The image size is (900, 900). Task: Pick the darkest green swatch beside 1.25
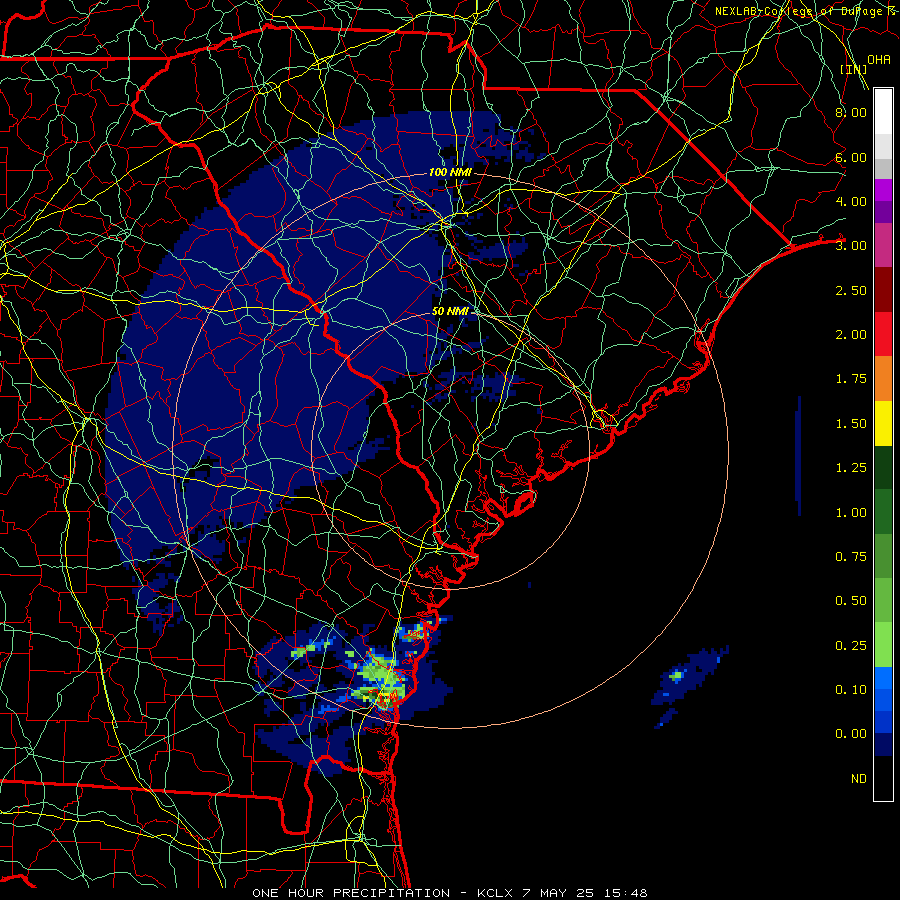point(883,468)
